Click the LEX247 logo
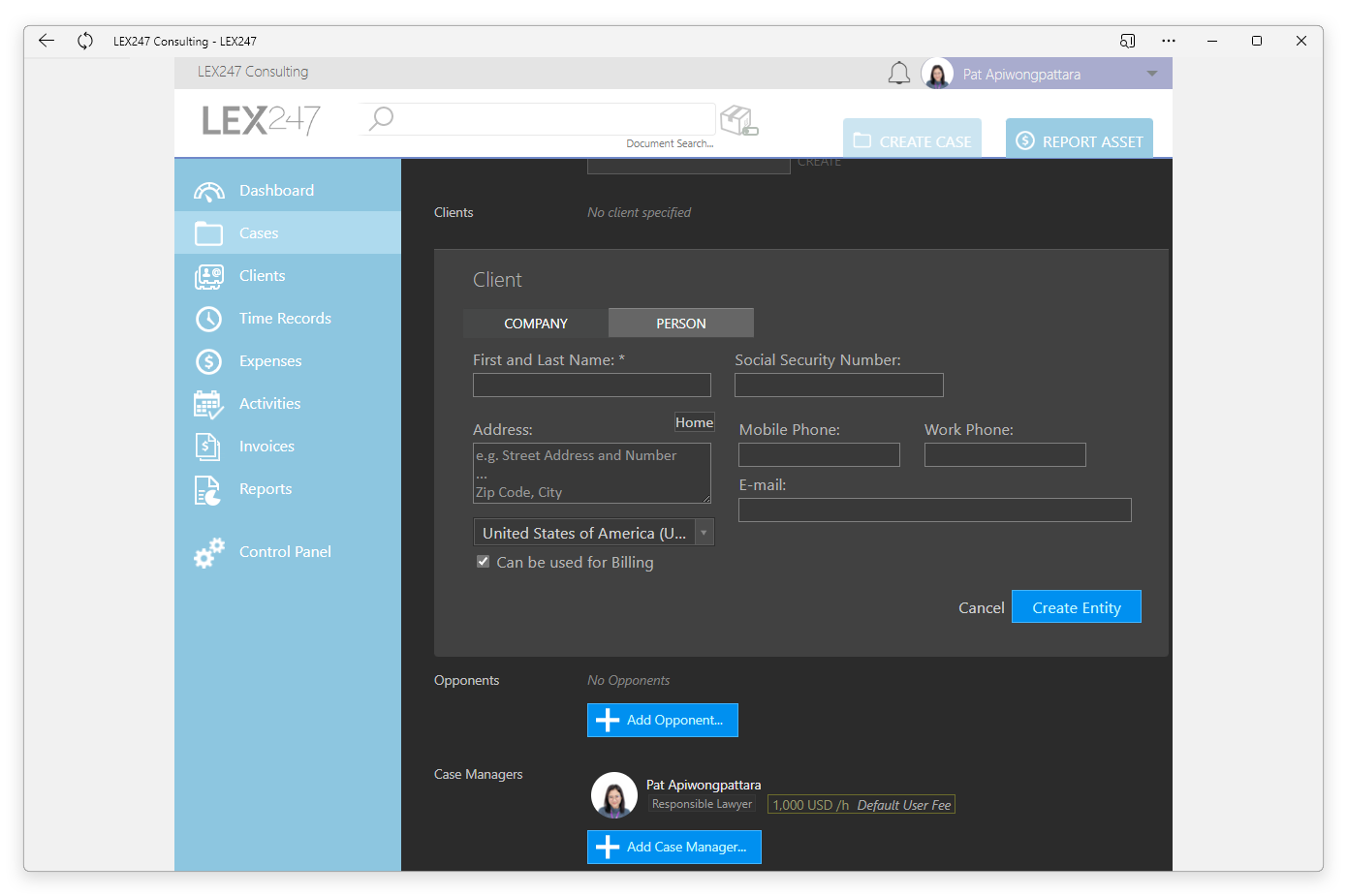This screenshot has height=896, width=1347. click(x=261, y=120)
